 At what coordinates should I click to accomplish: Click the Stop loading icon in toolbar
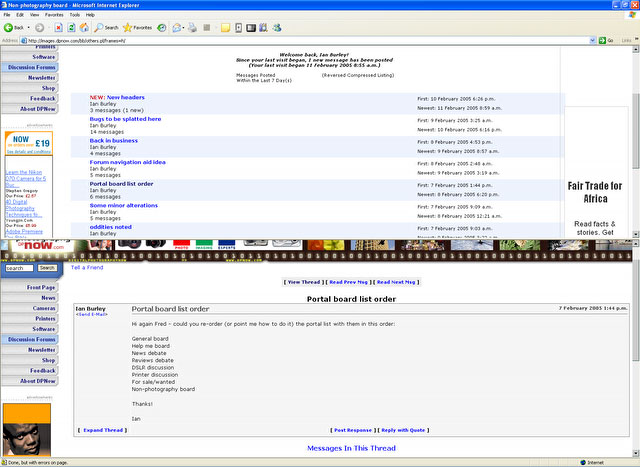coord(58,28)
